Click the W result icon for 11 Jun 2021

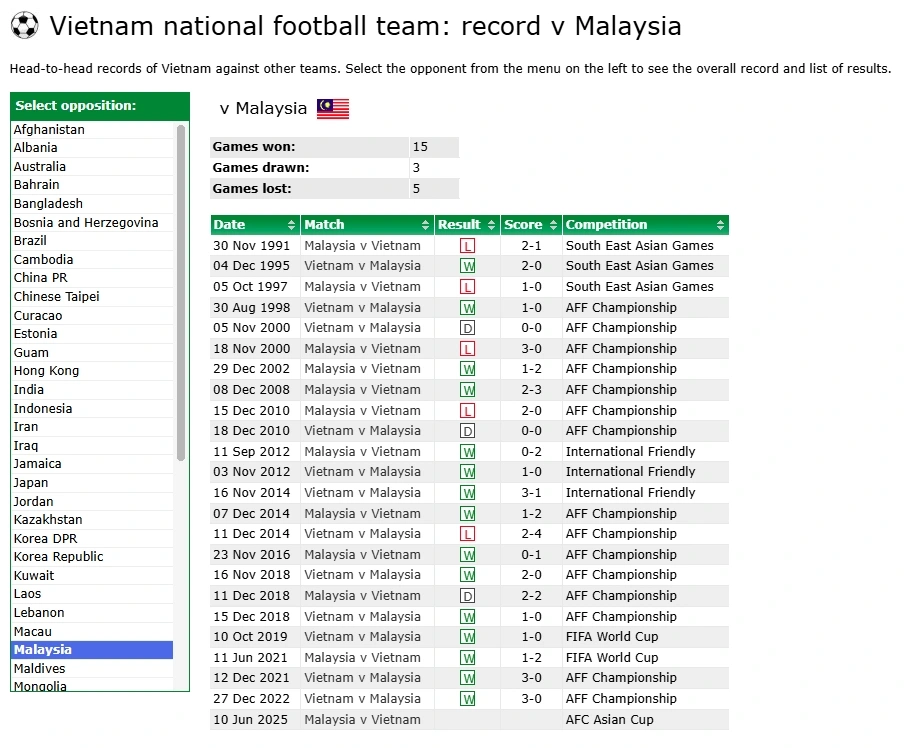[x=468, y=658]
